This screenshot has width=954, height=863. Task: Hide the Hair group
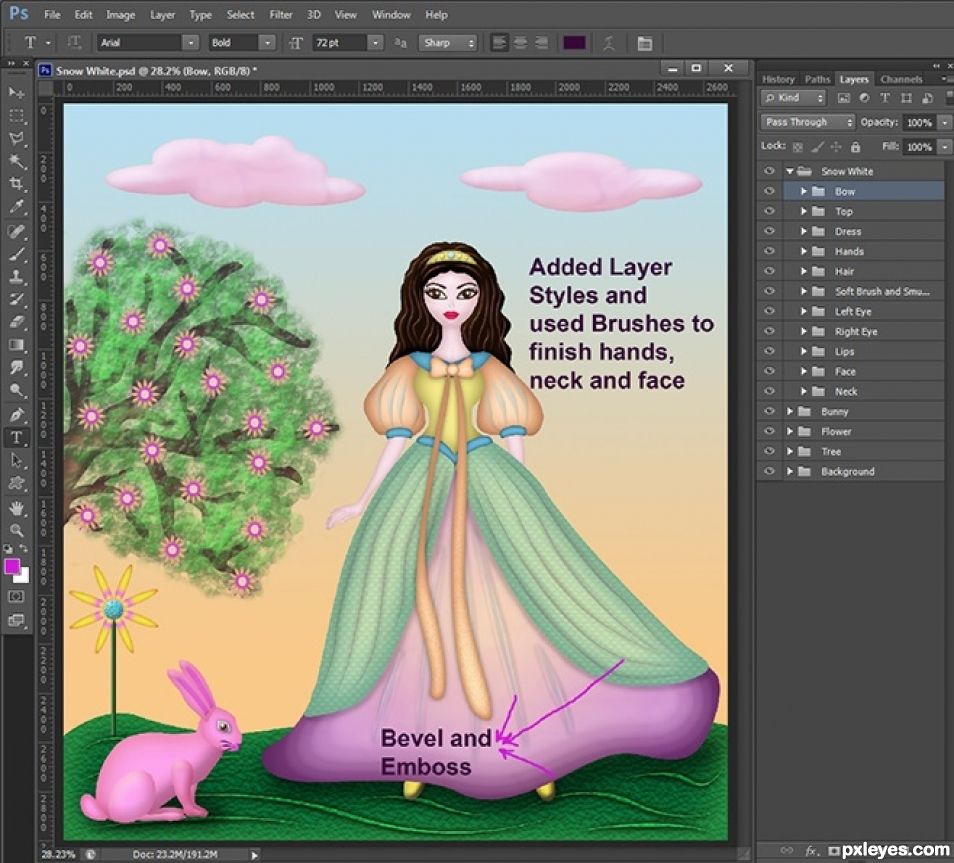coord(769,271)
